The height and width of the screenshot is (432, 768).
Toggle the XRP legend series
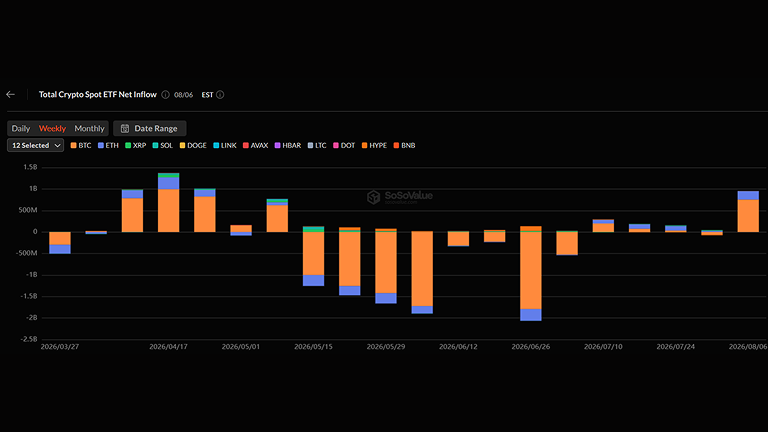tap(136, 145)
